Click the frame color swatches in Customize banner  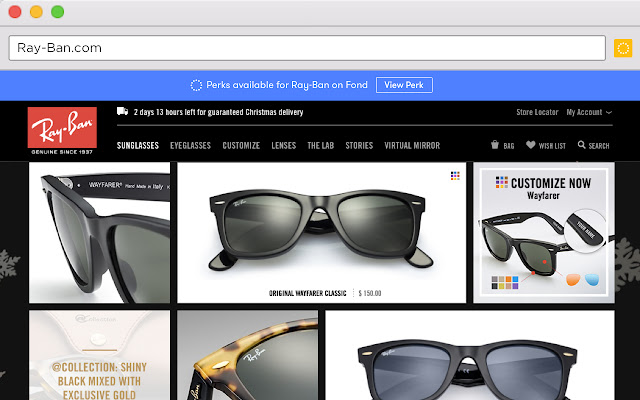pyautogui.click(x=504, y=282)
